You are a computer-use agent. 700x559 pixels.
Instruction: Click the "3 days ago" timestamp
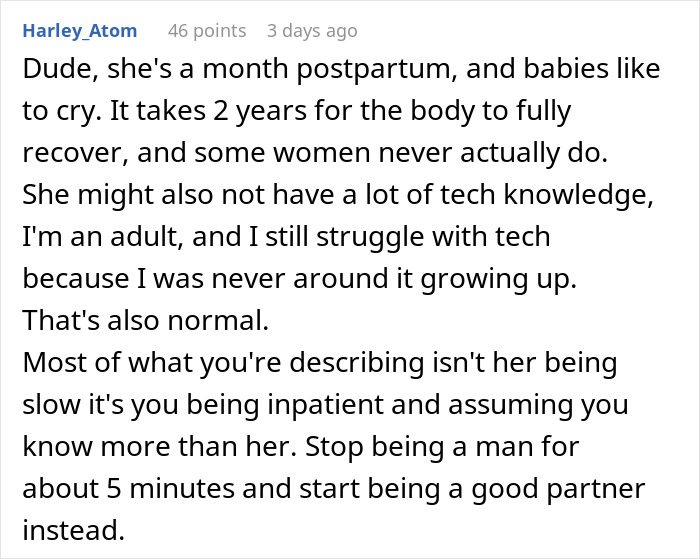pos(311,31)
